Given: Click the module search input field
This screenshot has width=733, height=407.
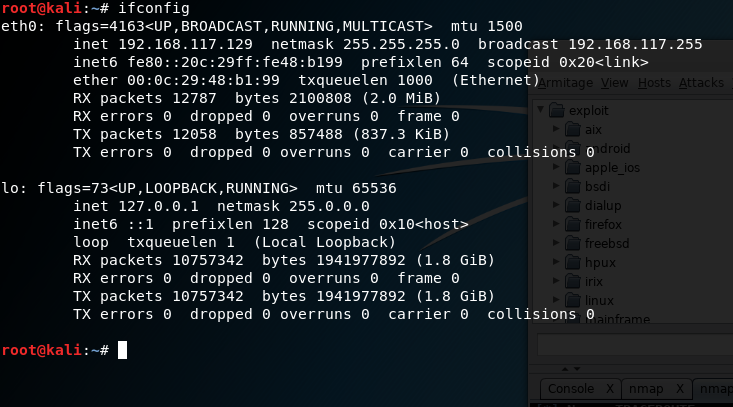Looking at the screenshot, I should (635, 345).
